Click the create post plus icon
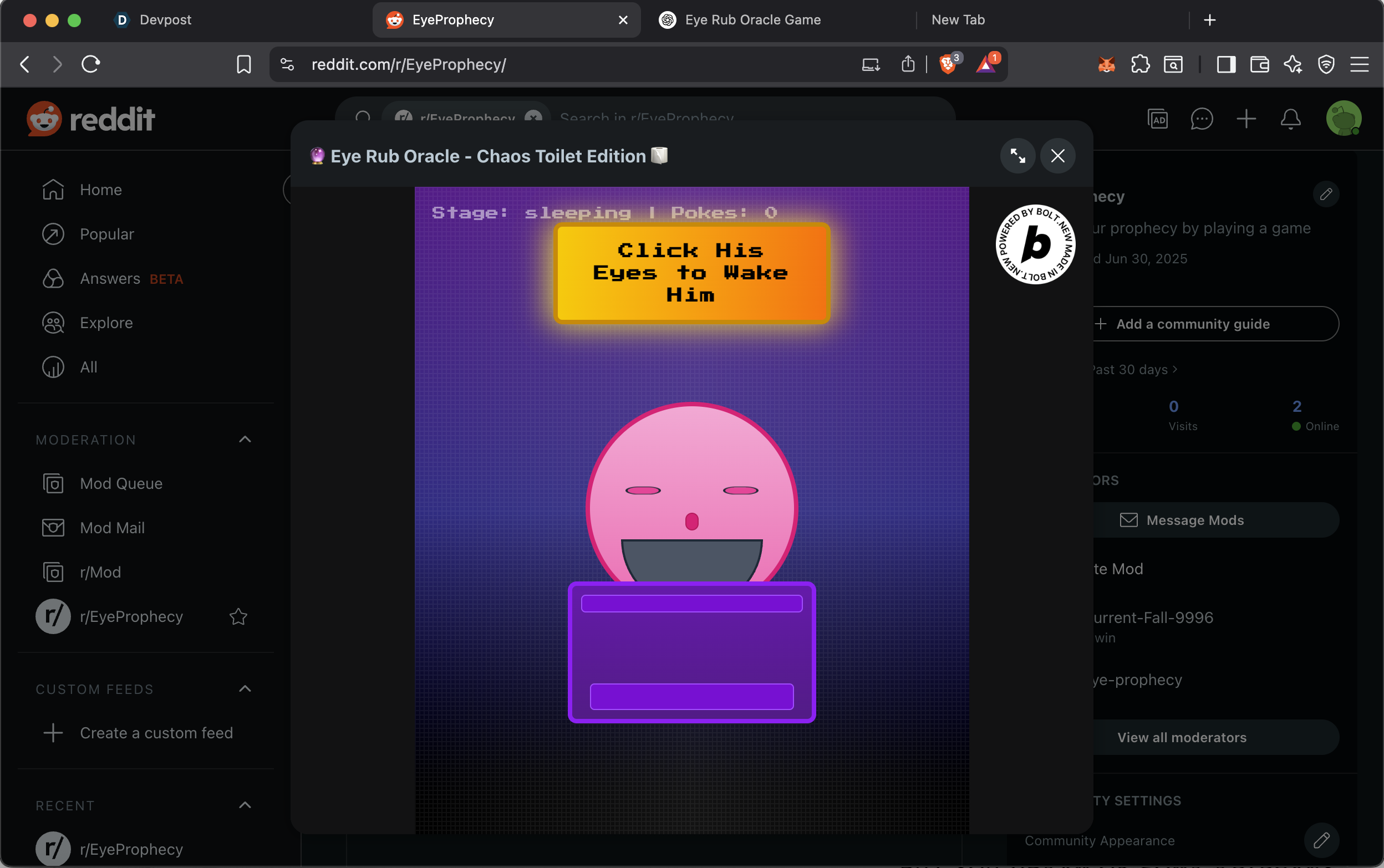Image resolution: width=1384 pixels, height=868 pixels. [x=1246, y=119]
